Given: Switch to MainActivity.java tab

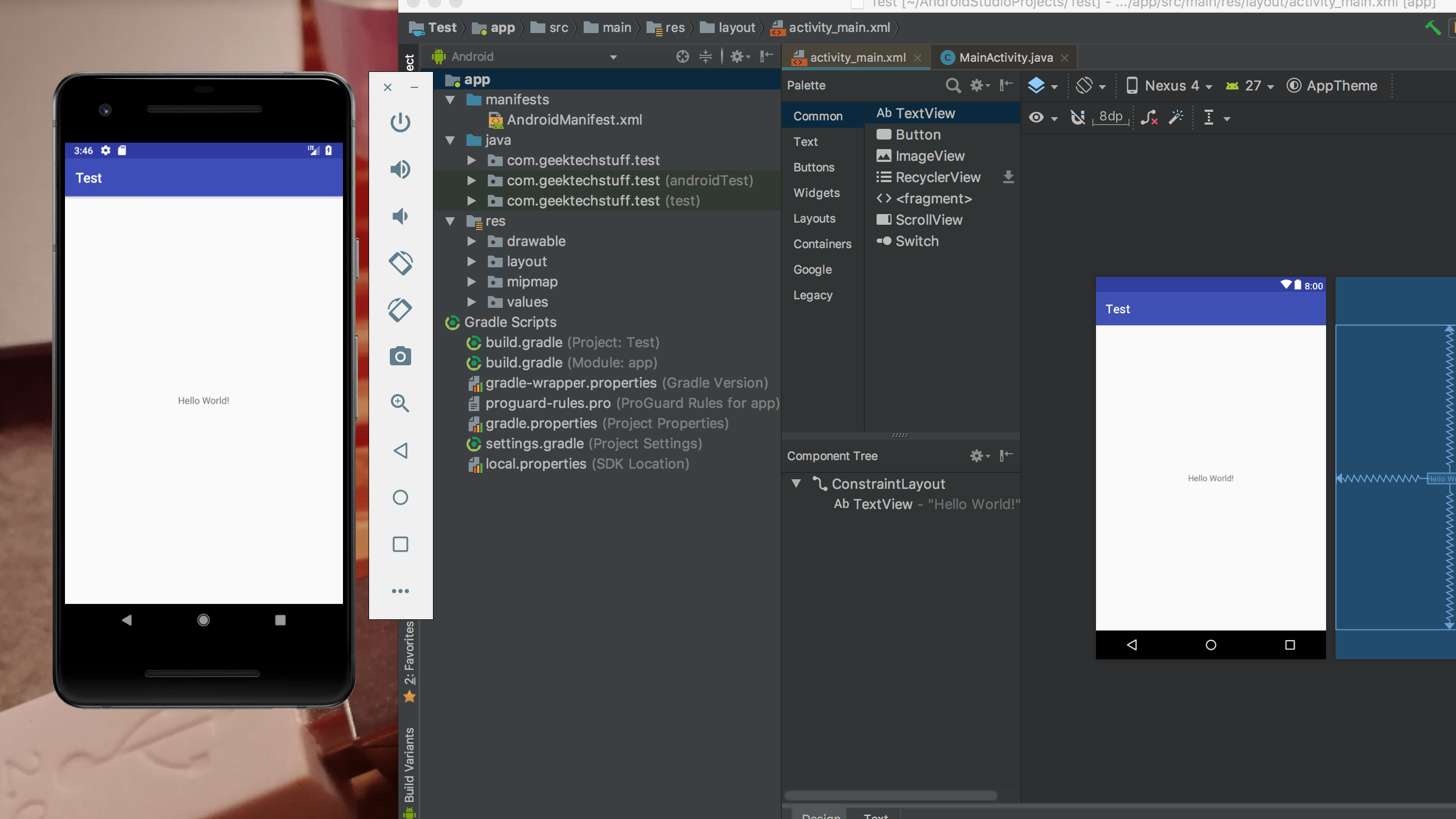Looking at the screenshot, I should 1005,58.
